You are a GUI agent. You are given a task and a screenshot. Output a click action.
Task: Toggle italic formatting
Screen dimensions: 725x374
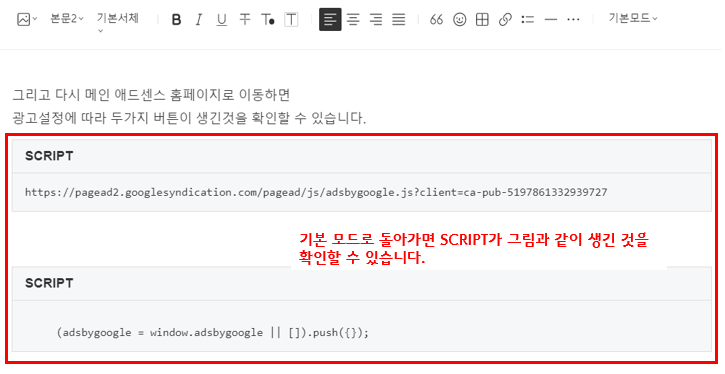click(x=199, y=19)
